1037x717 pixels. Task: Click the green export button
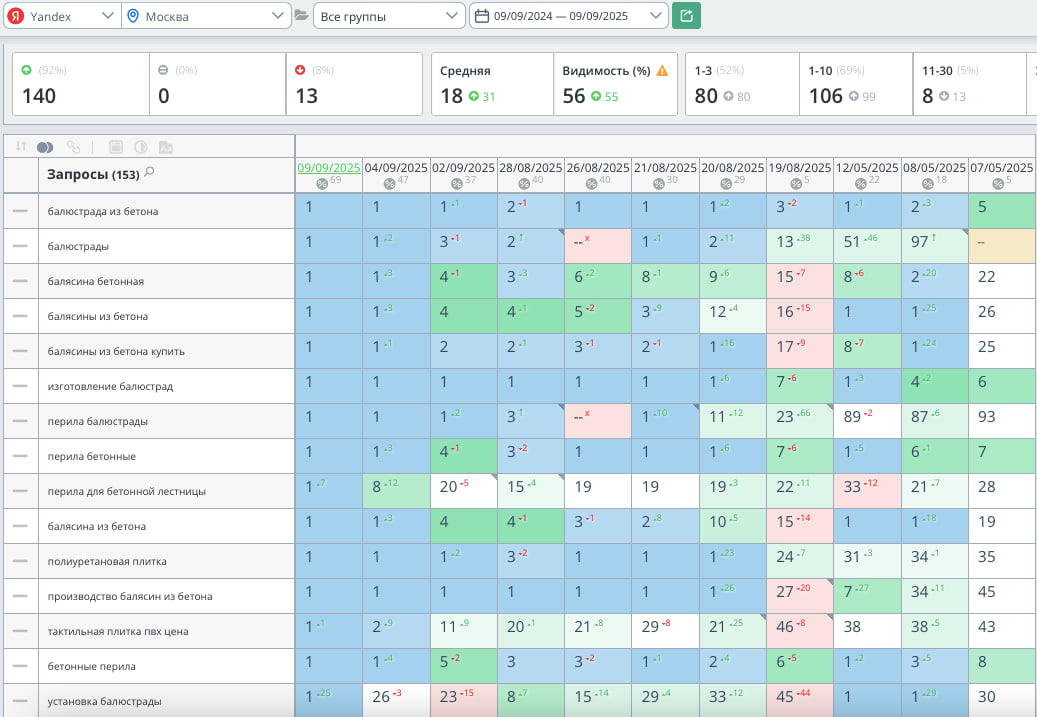coord(686,16)
